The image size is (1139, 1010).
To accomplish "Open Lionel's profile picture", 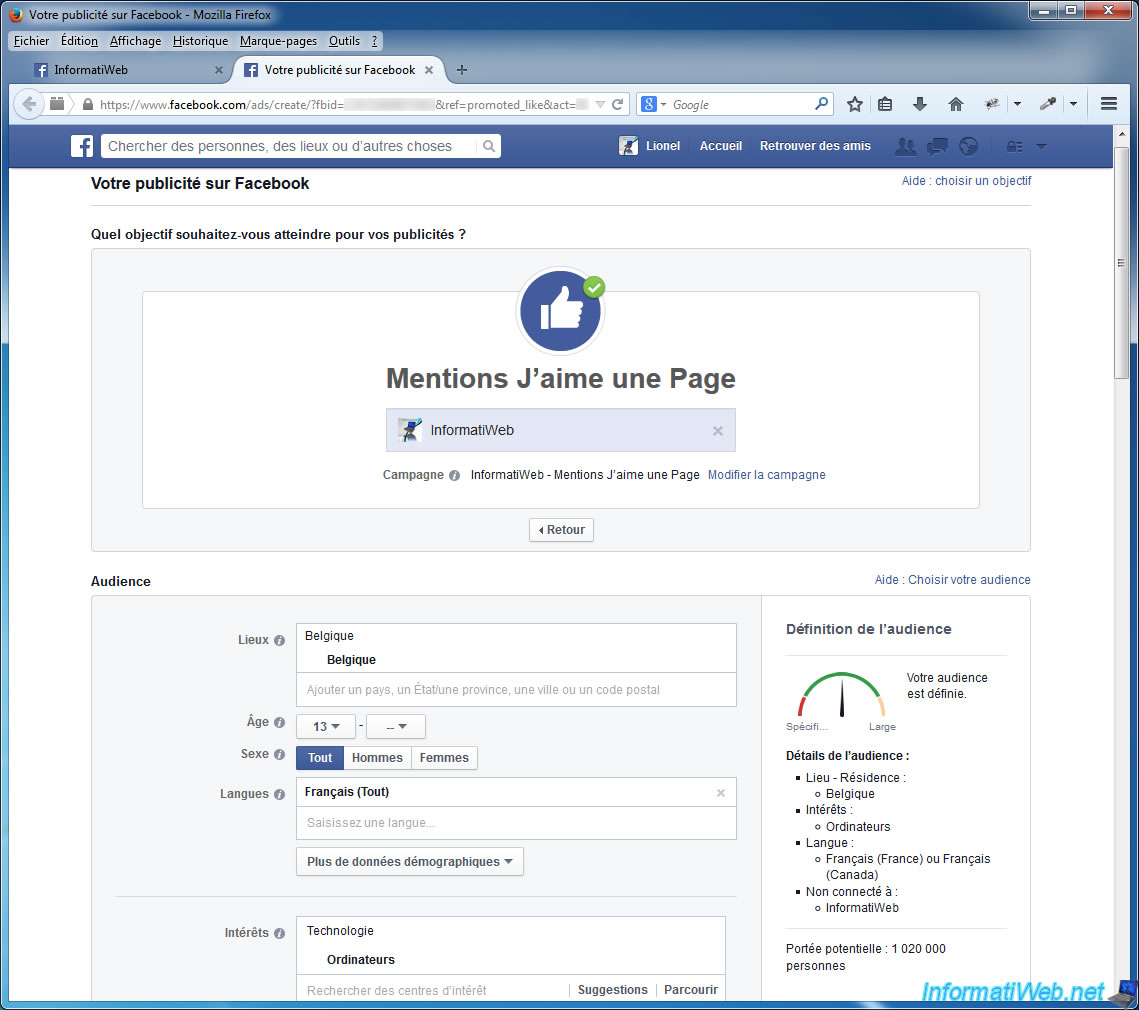I will pyautogui.click(x=628, y=146).
